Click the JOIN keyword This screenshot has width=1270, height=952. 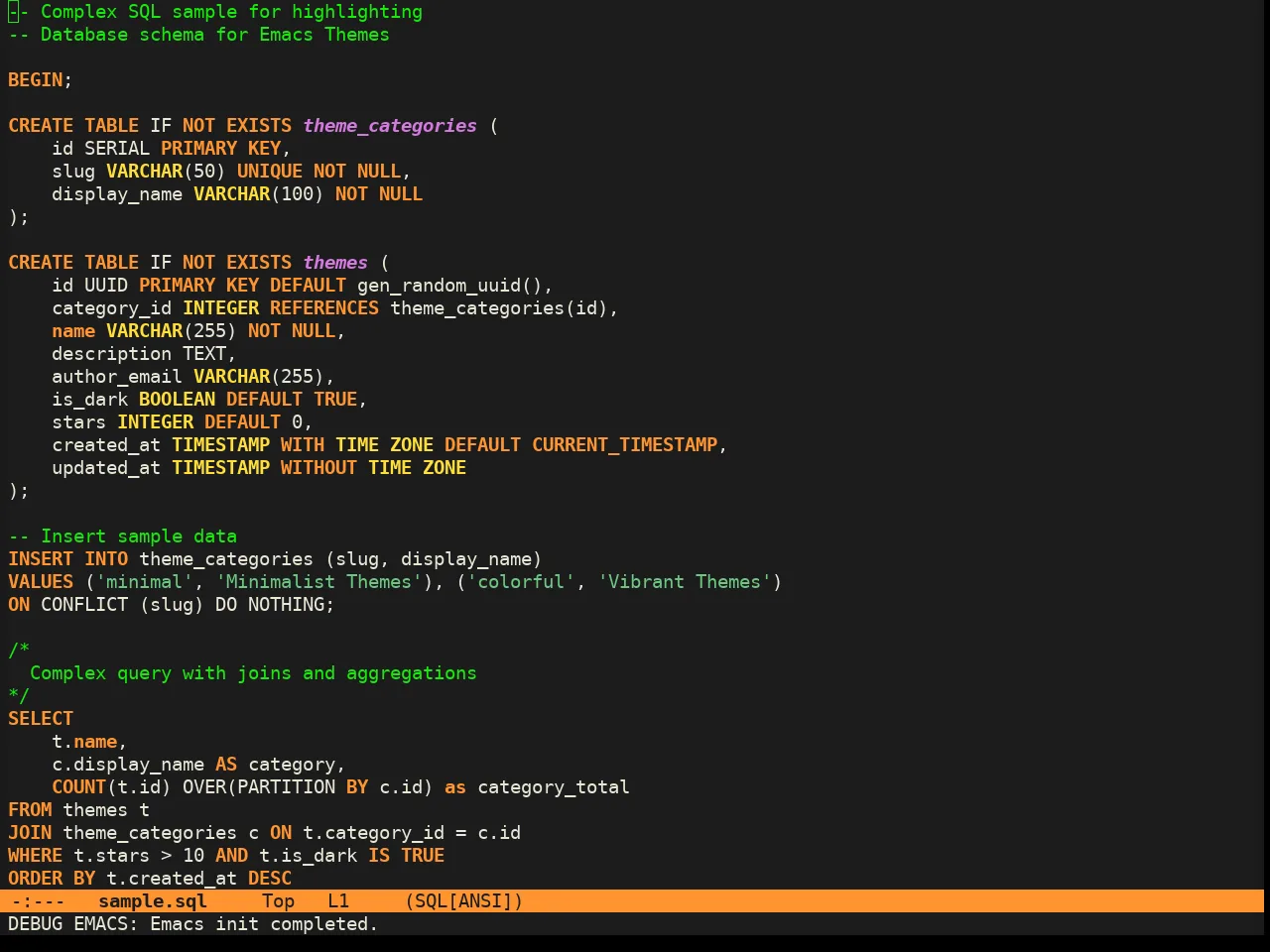[30, 833]
